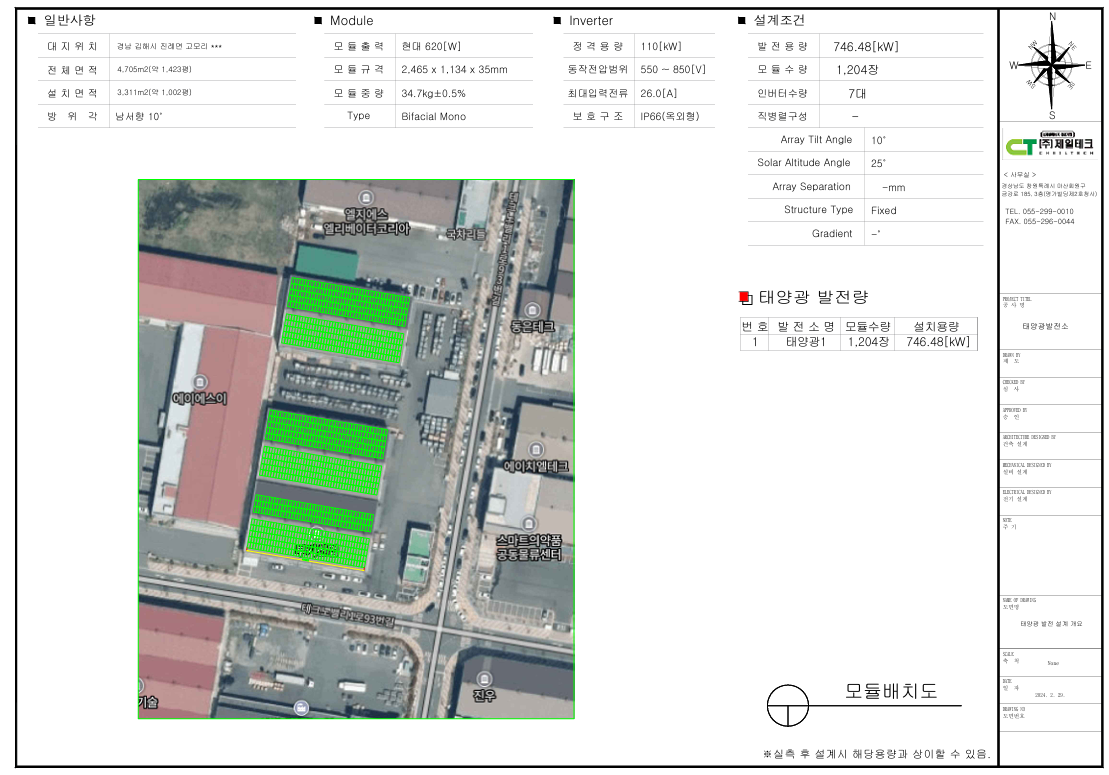Click the 태양광발전소 project title field

pos(1044,327)
